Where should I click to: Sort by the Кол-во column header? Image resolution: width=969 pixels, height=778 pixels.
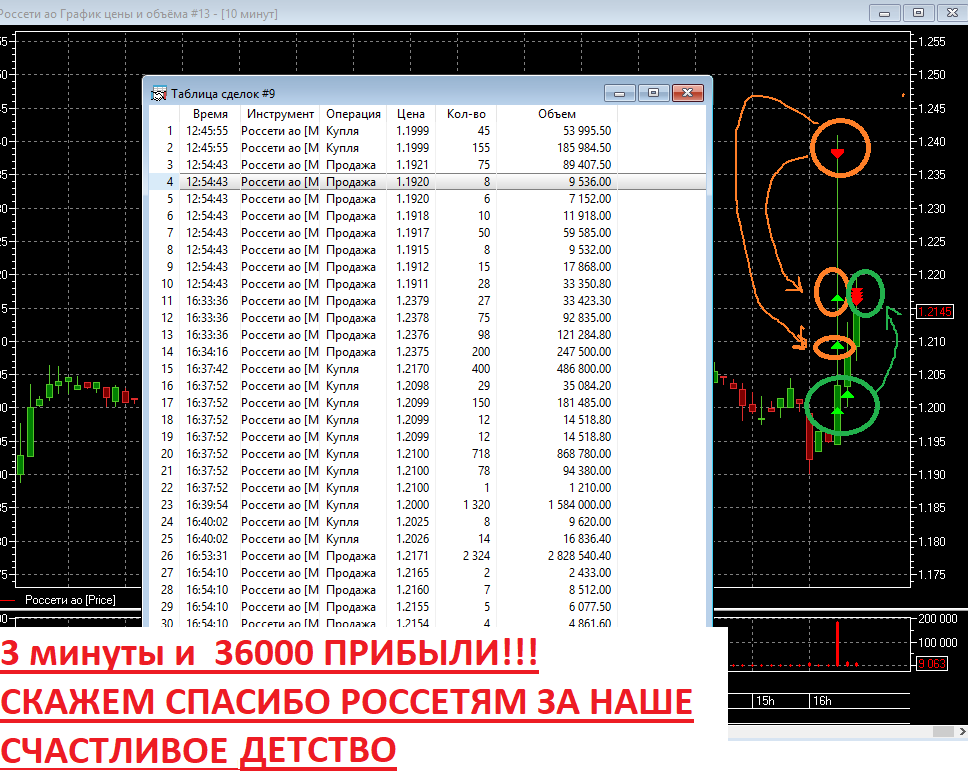point(465,114)
